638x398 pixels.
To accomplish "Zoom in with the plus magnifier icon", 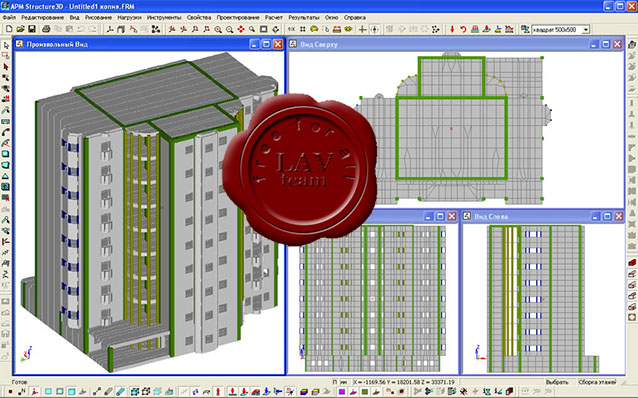I will point(218,29).
